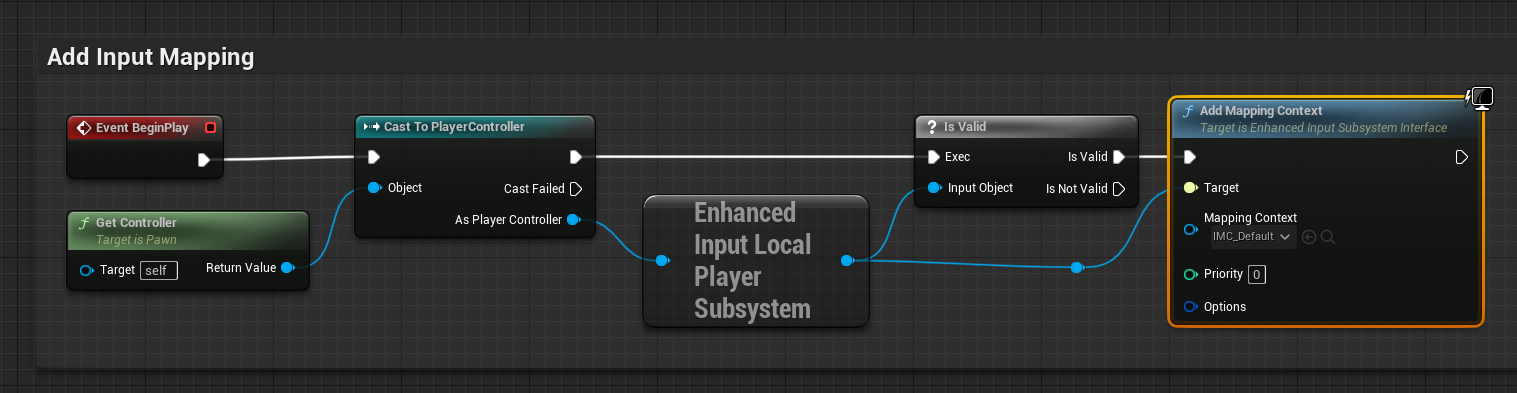Image resolution: width=1517 pixels, height=393 pixels.
Task: Select the Get Controller node header
Action: click(x=188, y=229)
